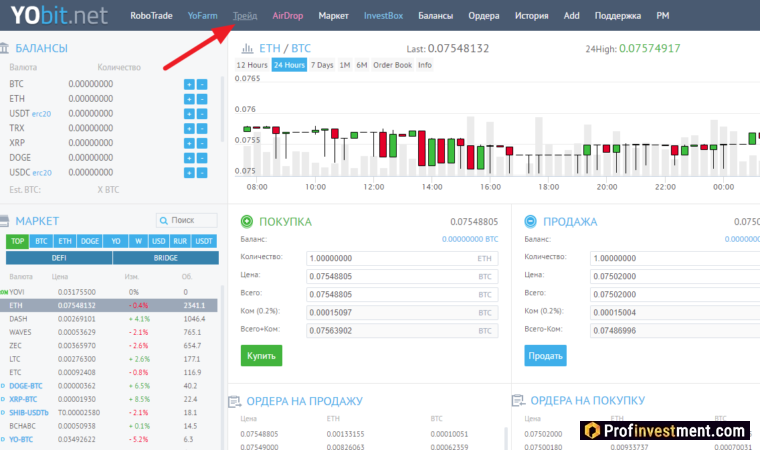Click the plus icon for BTC balance

point(189,84)
